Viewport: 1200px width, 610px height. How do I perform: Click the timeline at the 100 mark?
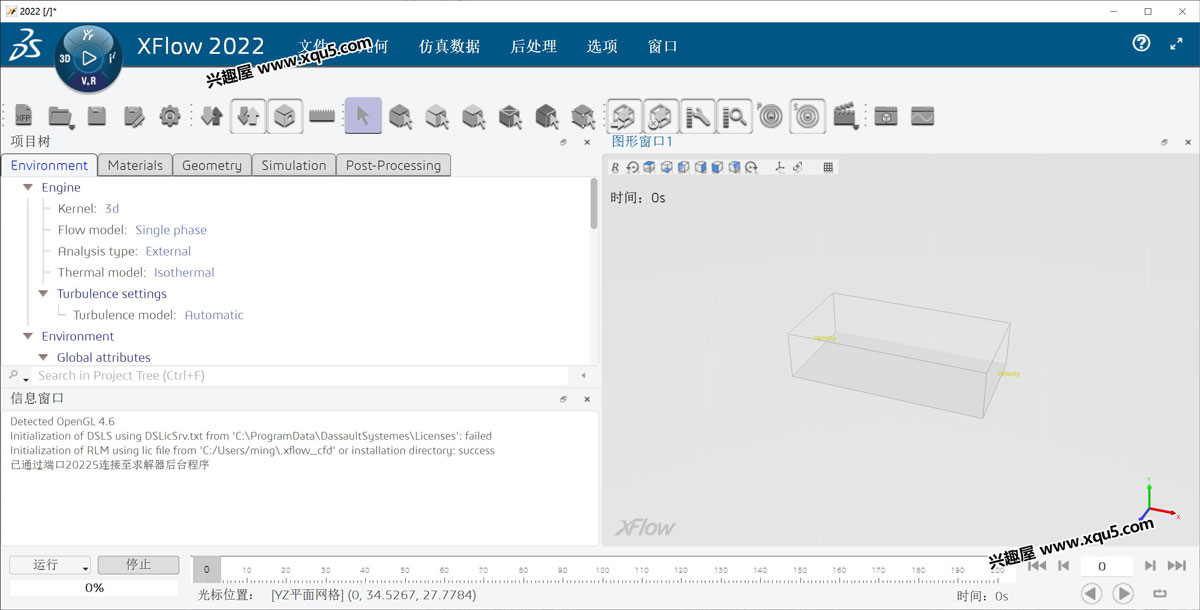click(x=602, y=570)
